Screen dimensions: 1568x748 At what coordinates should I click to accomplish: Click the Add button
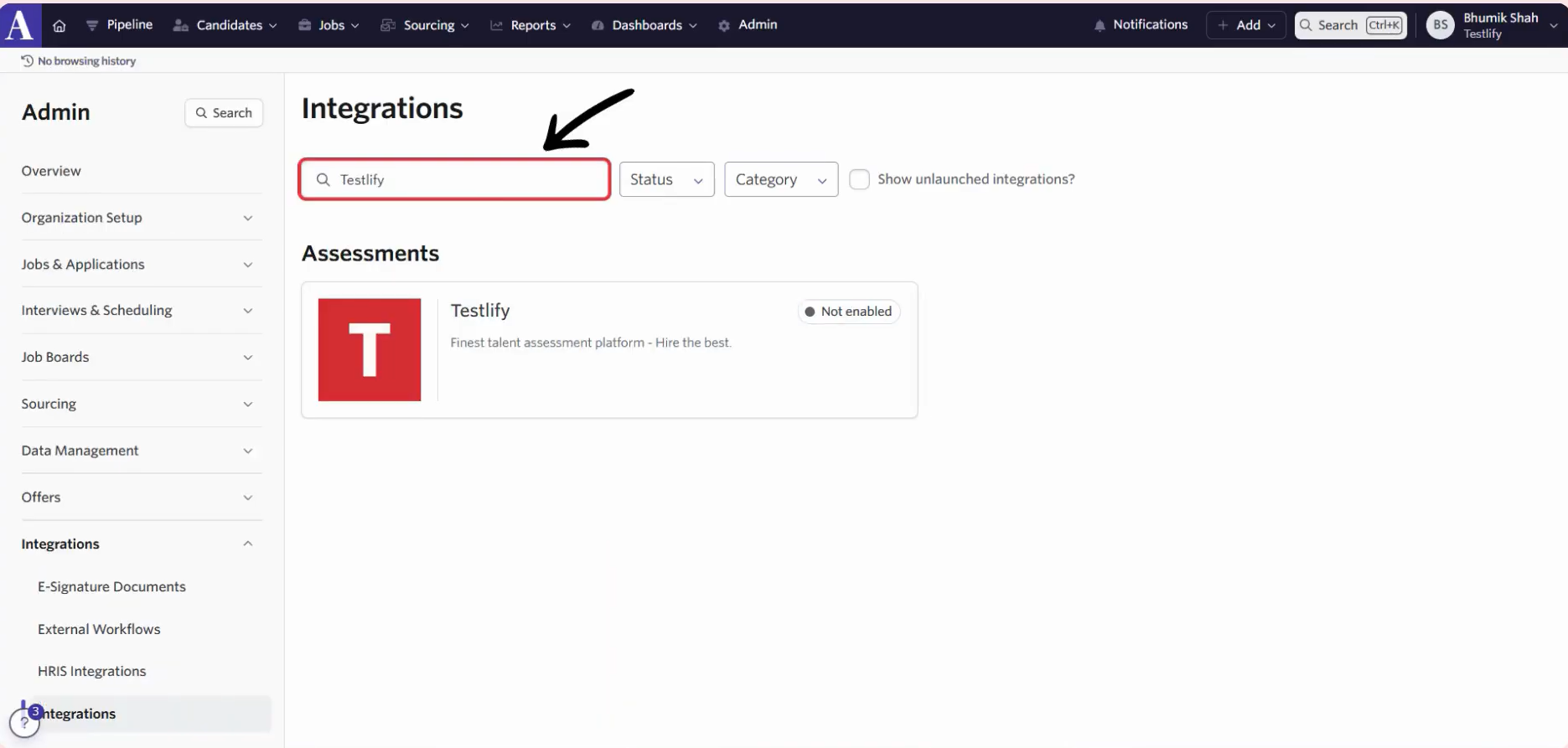tap(1246, 25)
